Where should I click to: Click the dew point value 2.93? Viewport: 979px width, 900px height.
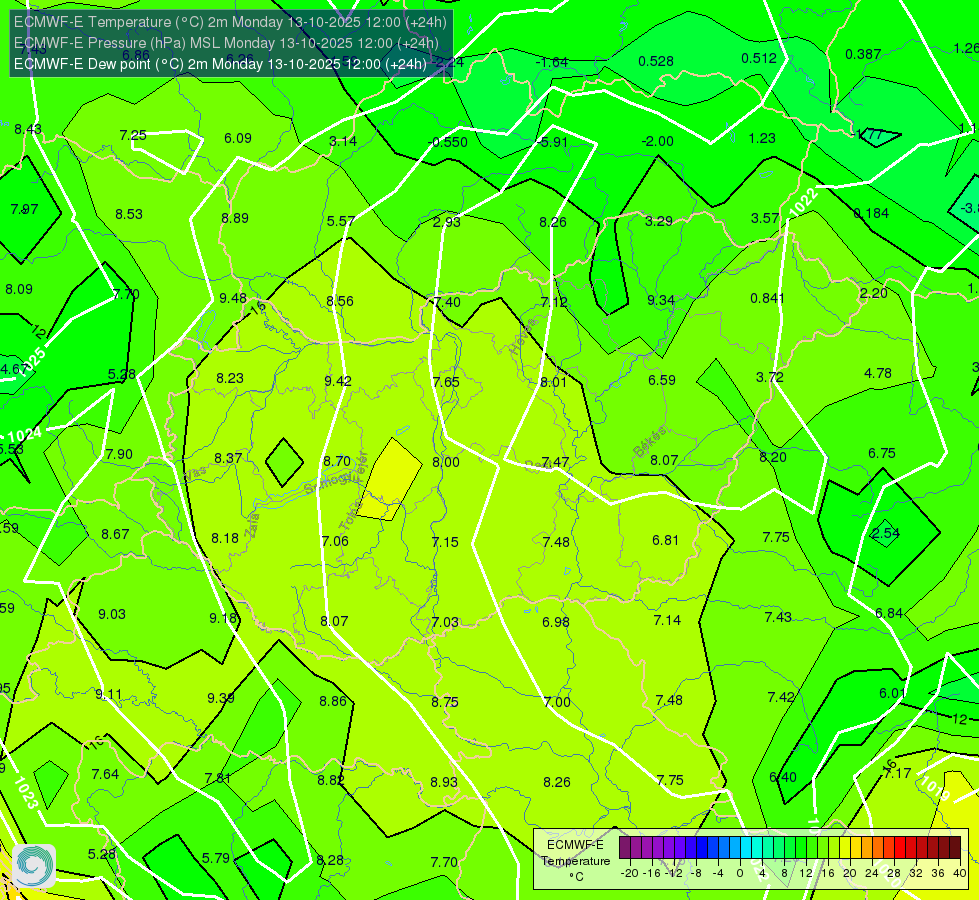coord(446,222)
